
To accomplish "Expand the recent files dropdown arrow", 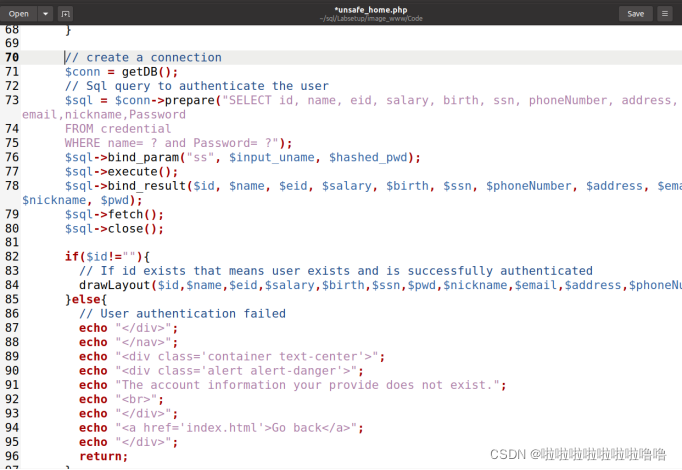I will (46, 13).
